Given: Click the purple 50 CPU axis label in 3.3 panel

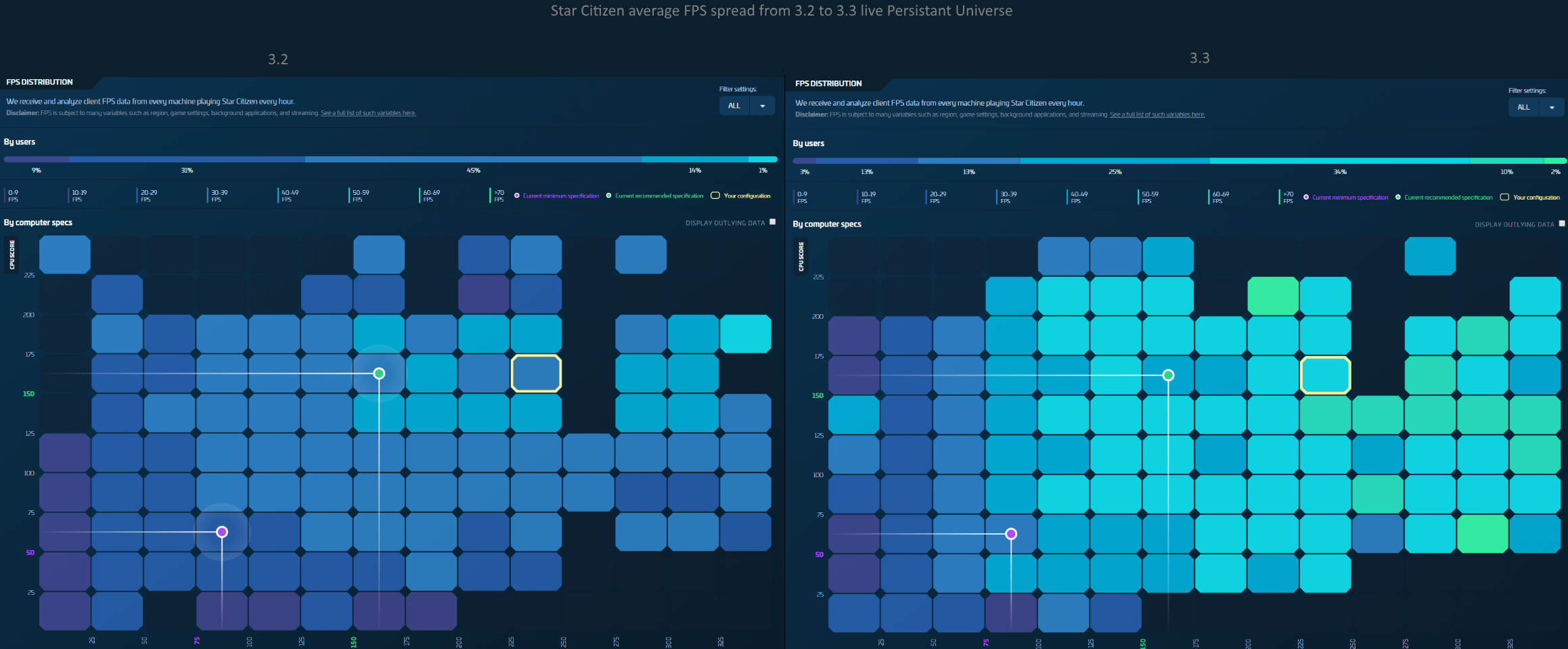Looking at the screenshot, I should click(x=820, y=554).
